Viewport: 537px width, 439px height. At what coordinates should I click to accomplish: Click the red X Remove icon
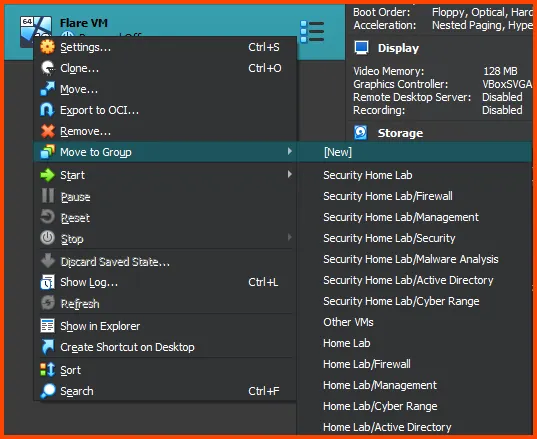click(x=47, y=131)
